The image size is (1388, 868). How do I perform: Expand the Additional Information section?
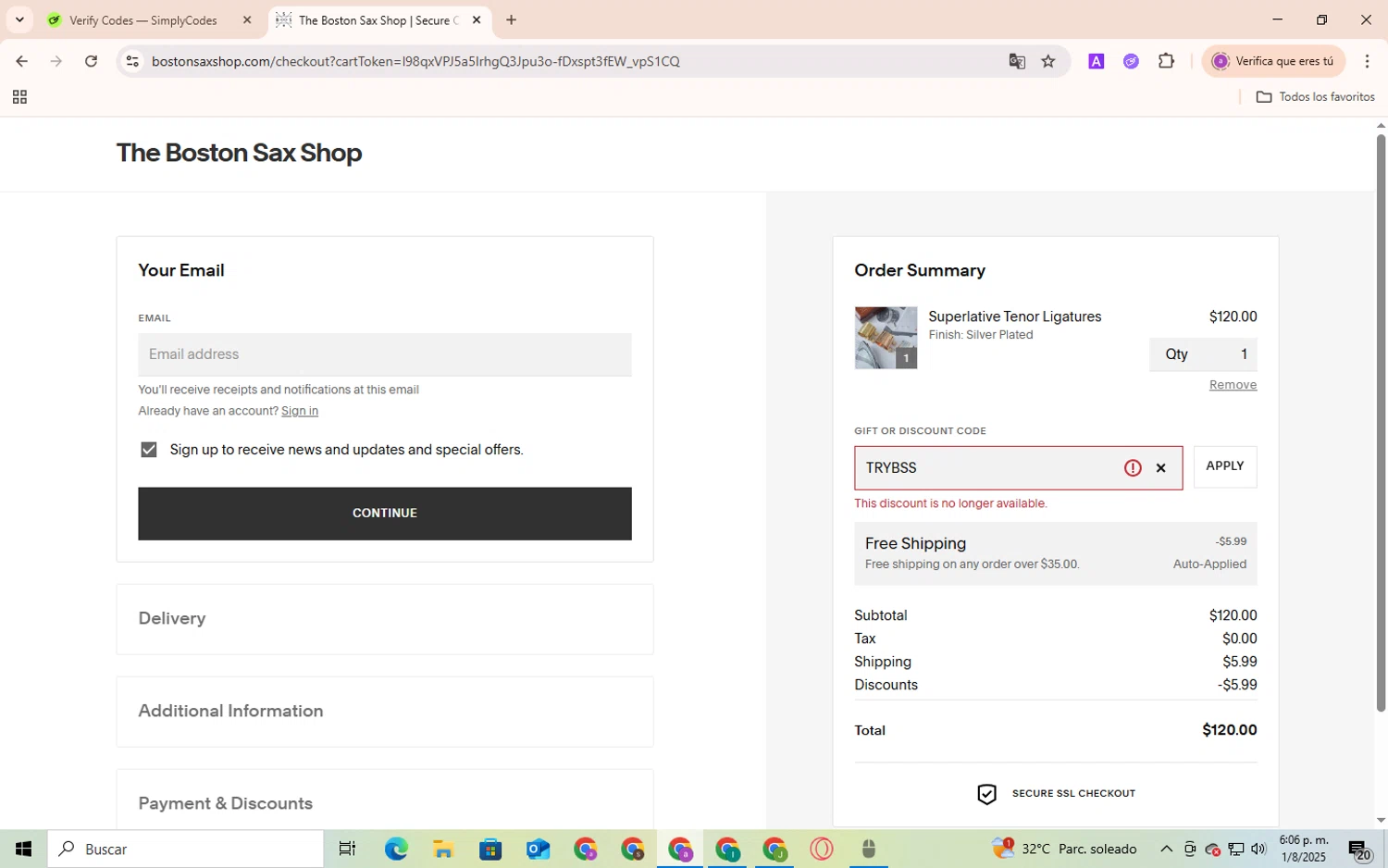tap(385, 712)
